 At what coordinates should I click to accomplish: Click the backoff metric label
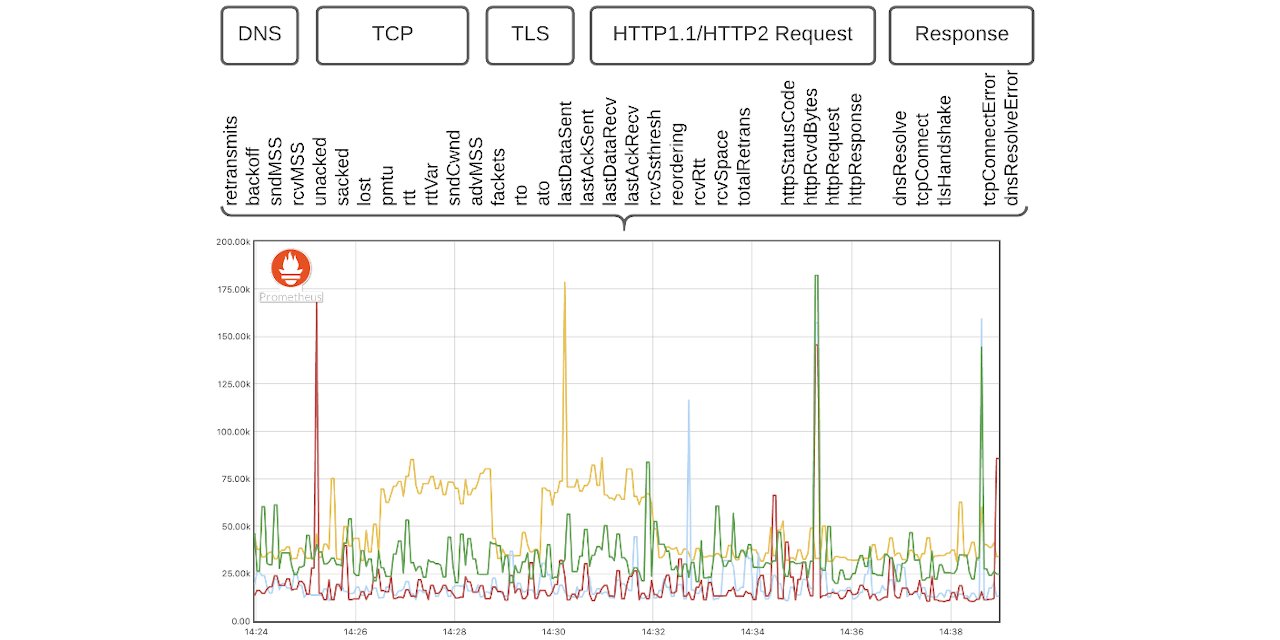(254, 179)
